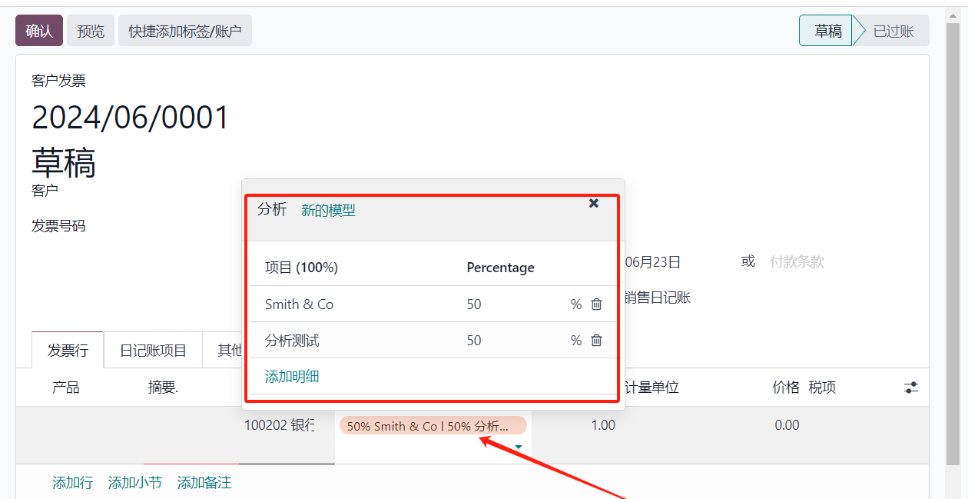Expand the analytic distribution dropdown arrow
Viewport: 968px width, 499px height.
(518, 446)
